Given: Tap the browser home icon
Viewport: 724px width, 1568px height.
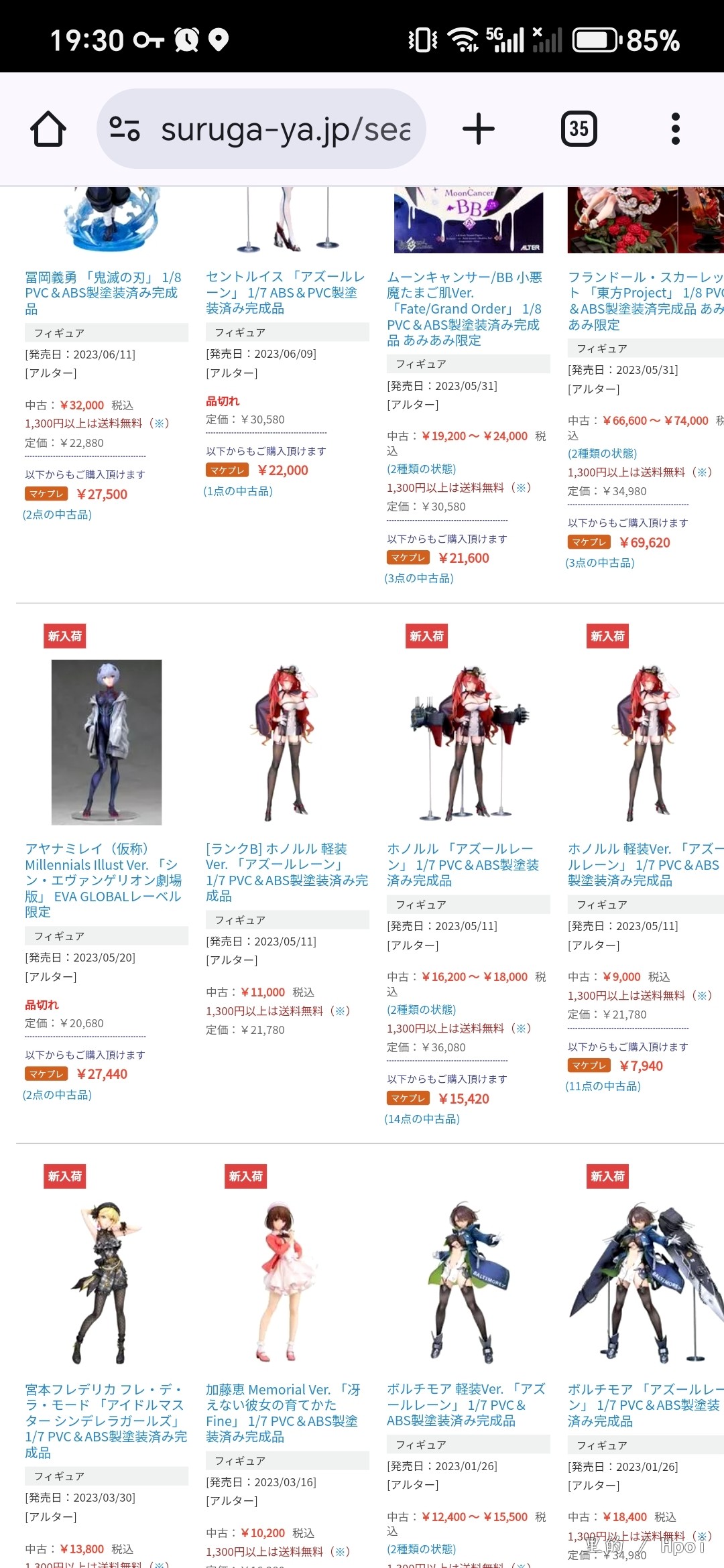Looking at the screenshot, I should [x=48, y=129].
